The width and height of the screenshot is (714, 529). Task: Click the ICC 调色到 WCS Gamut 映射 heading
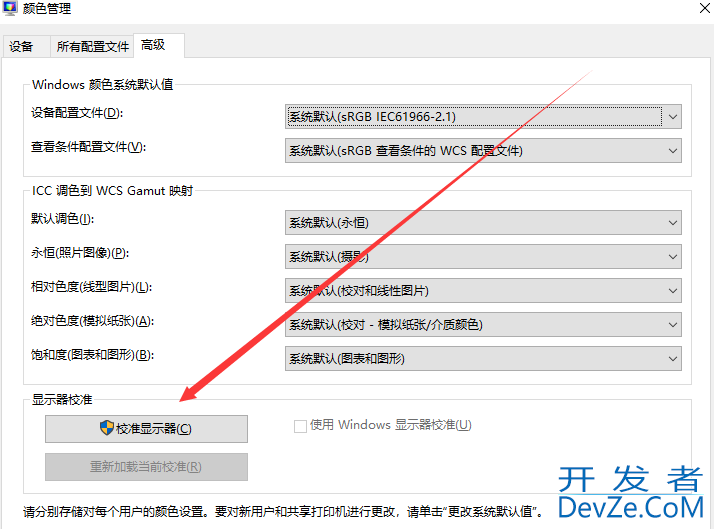tap(112, 191)
